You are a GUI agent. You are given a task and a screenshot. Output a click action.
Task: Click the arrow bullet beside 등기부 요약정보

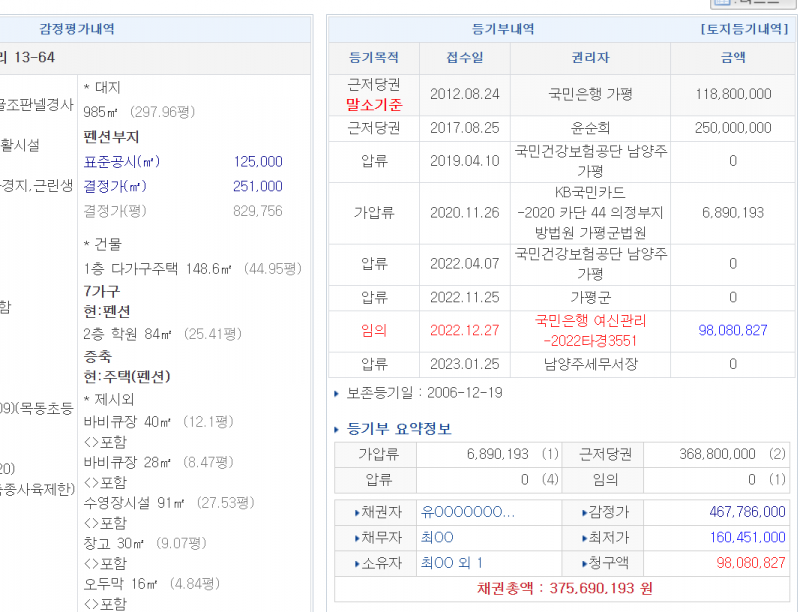coord(337,429)
